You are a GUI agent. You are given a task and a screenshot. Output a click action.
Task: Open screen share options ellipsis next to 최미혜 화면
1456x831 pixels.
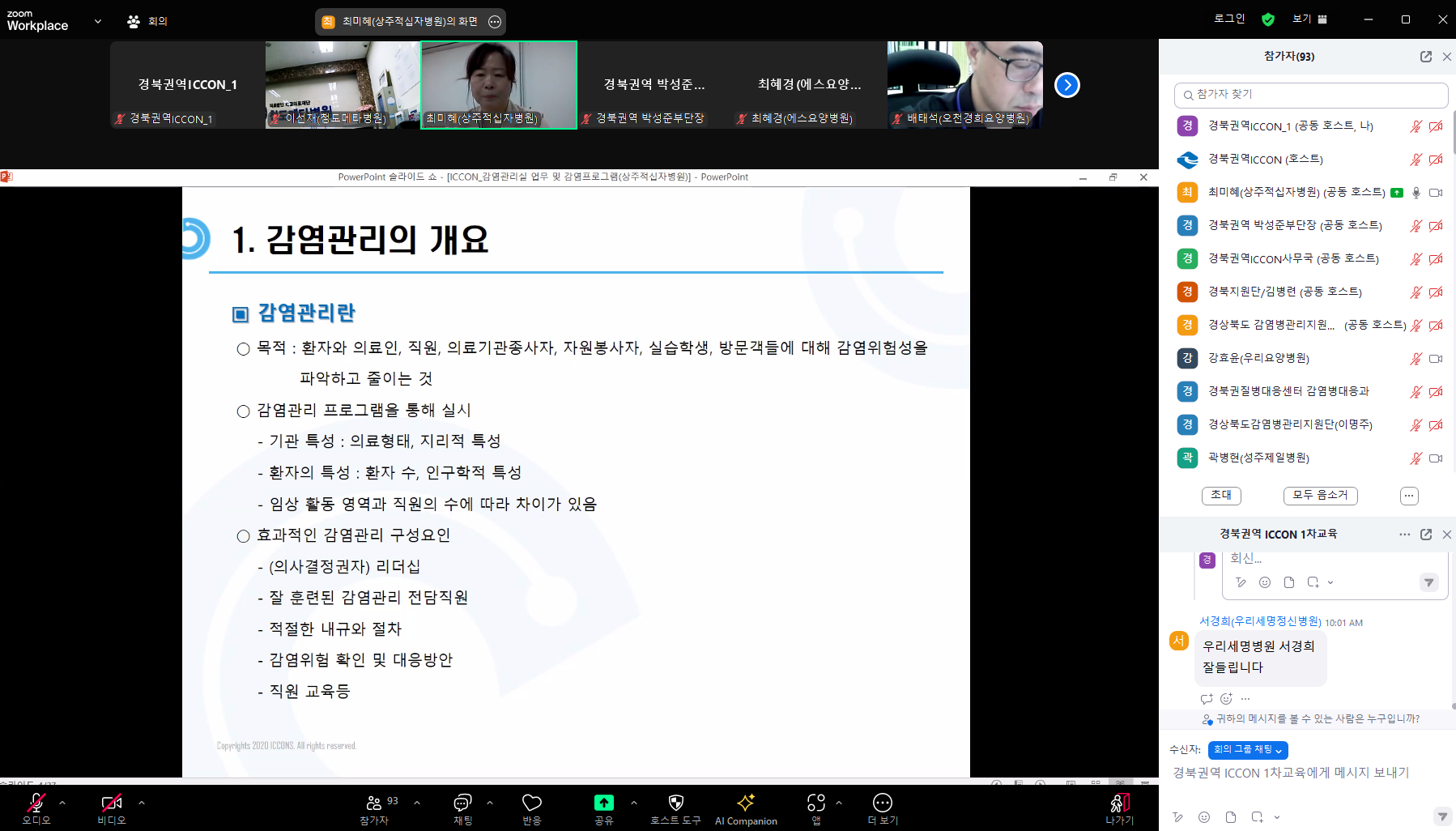495,22
